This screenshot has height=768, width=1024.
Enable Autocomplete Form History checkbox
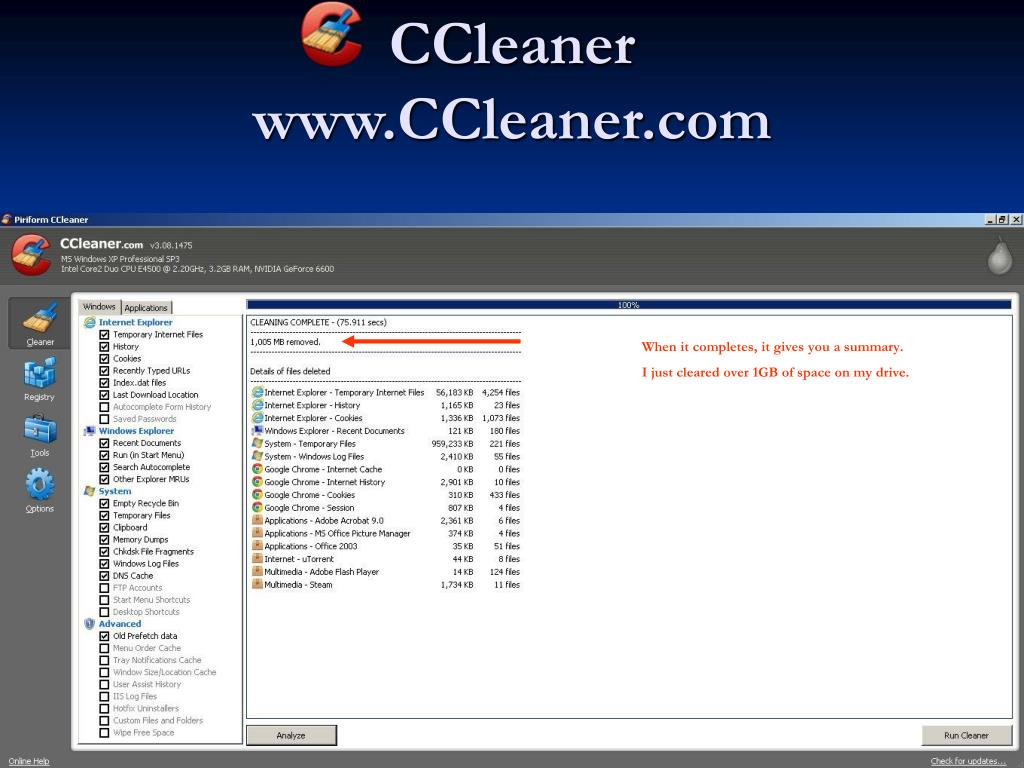[104, 407]
